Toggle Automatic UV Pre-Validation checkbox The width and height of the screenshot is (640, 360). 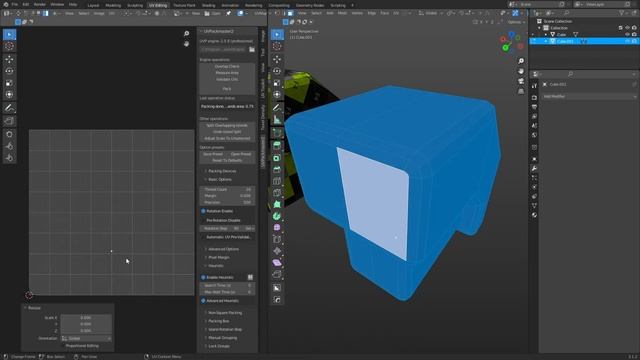203,237
